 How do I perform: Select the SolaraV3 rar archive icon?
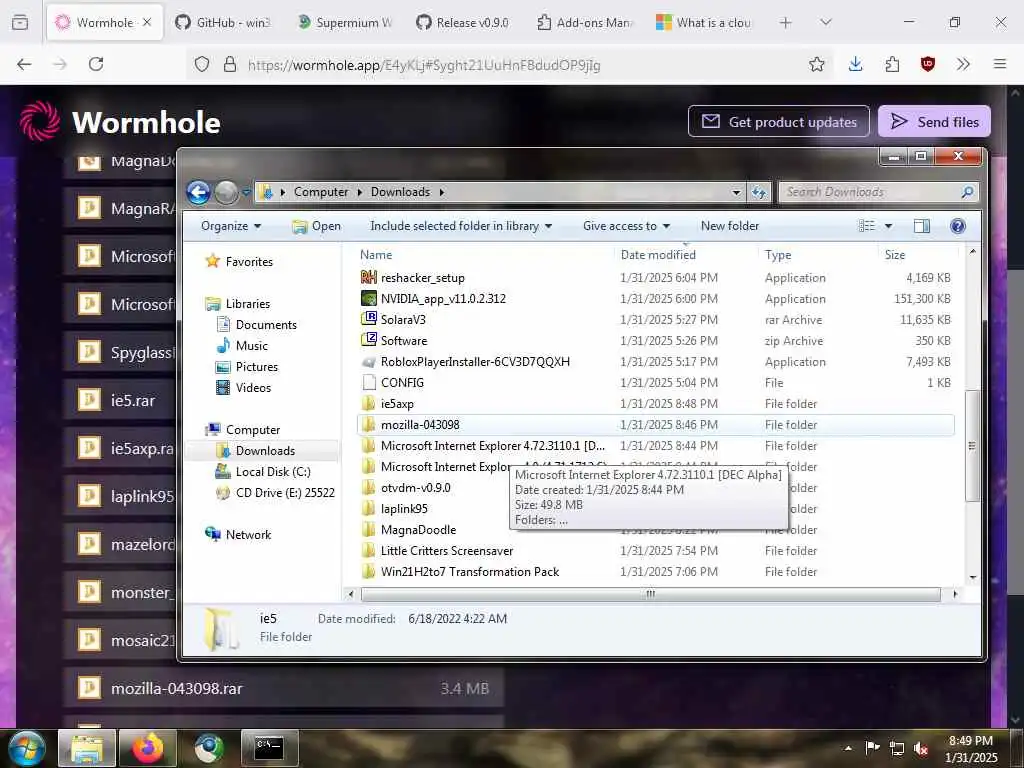tap(368, 319)
